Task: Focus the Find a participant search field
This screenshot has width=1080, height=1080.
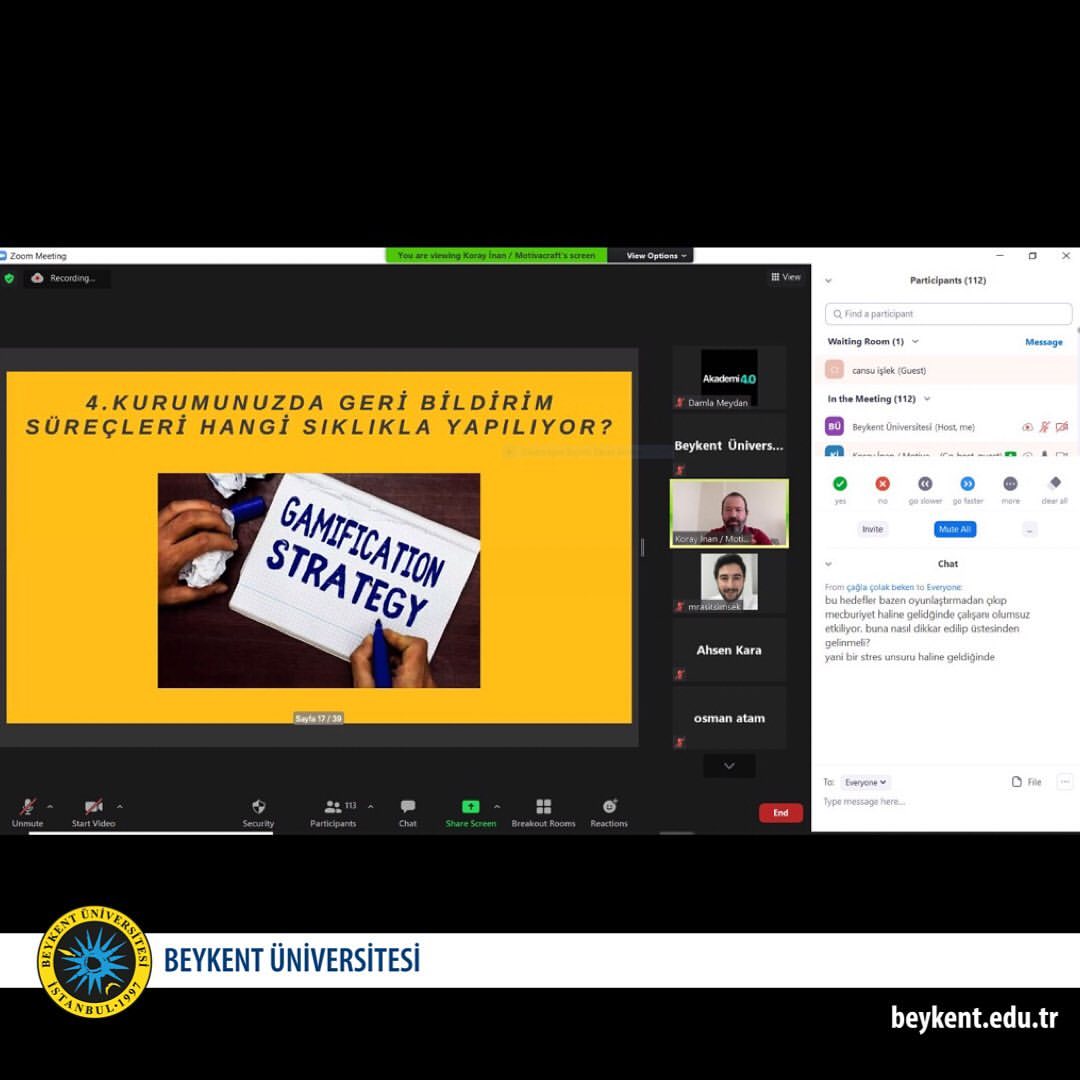Action: tap(948, 313)
